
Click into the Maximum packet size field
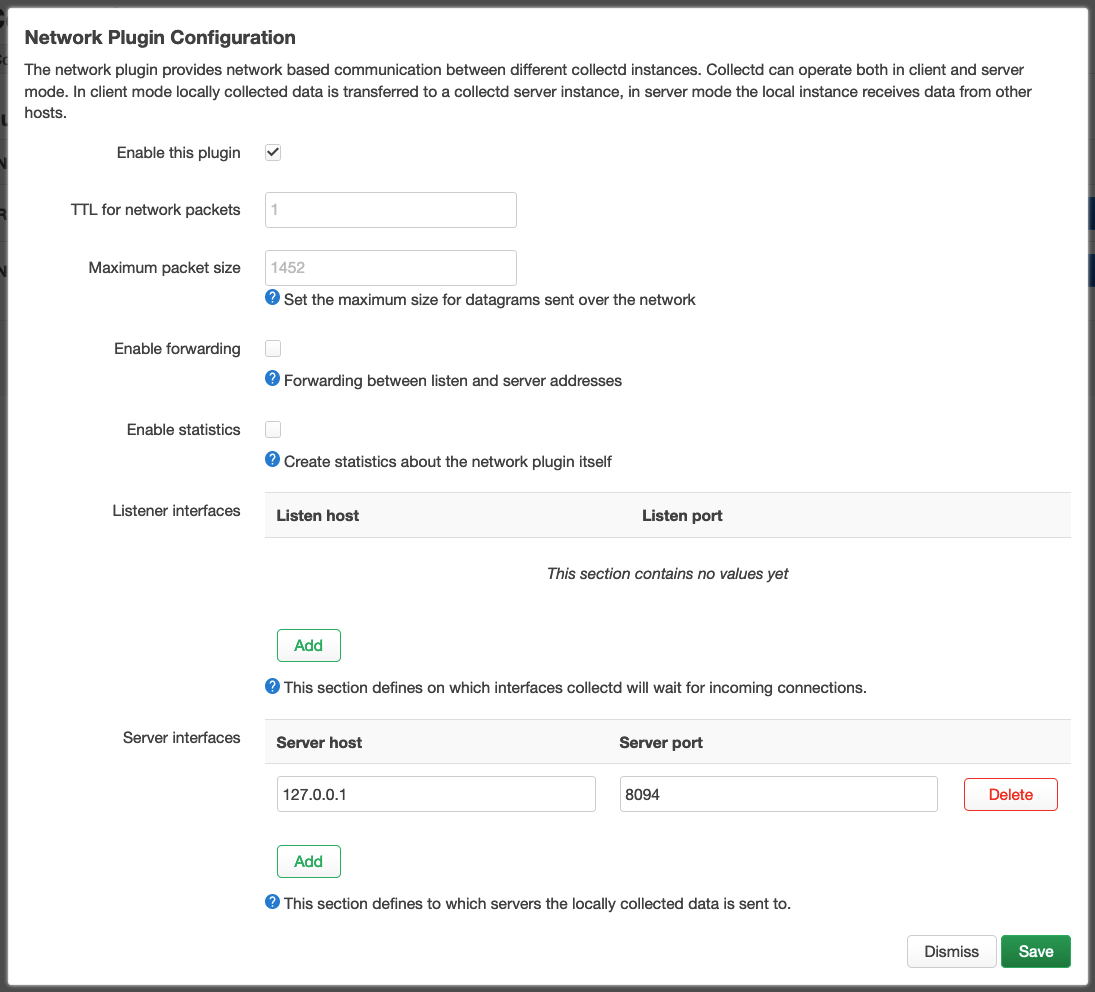click(x=390, y=268)
